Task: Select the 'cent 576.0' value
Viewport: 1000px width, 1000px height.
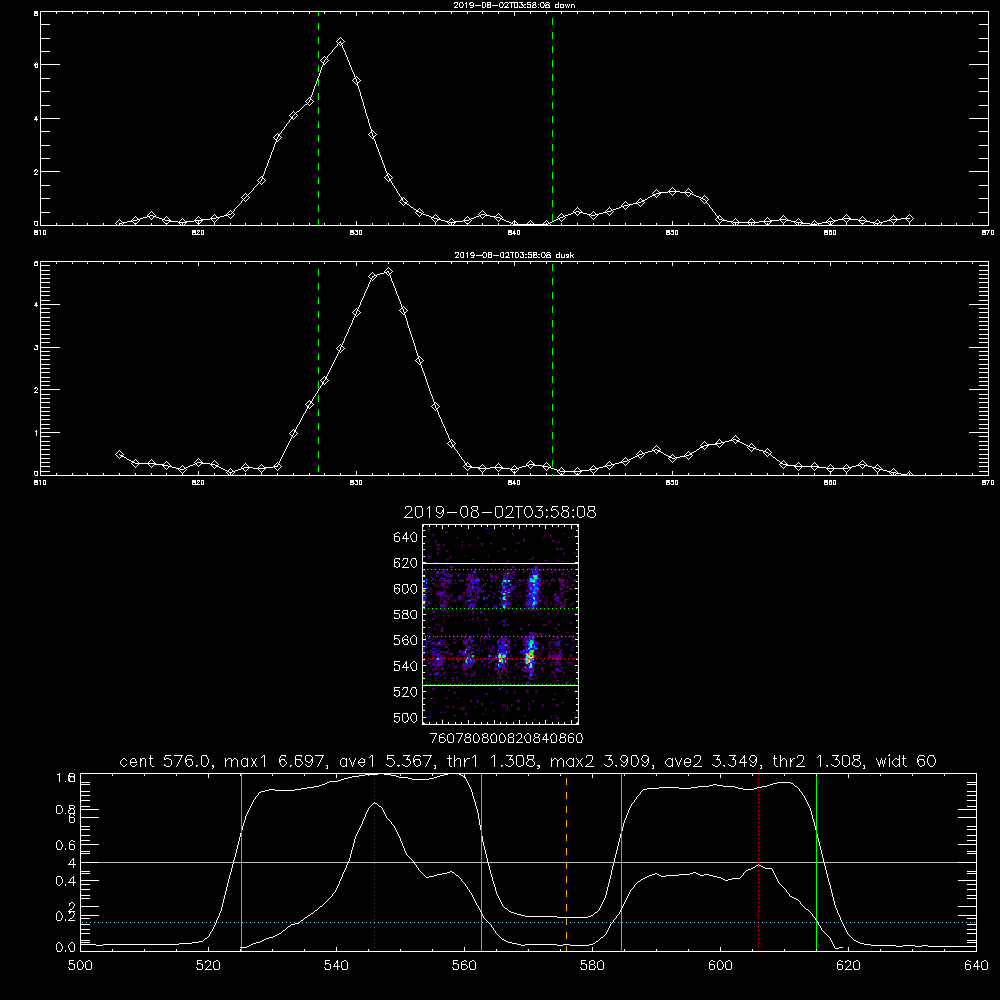Action: click(166, 761)
